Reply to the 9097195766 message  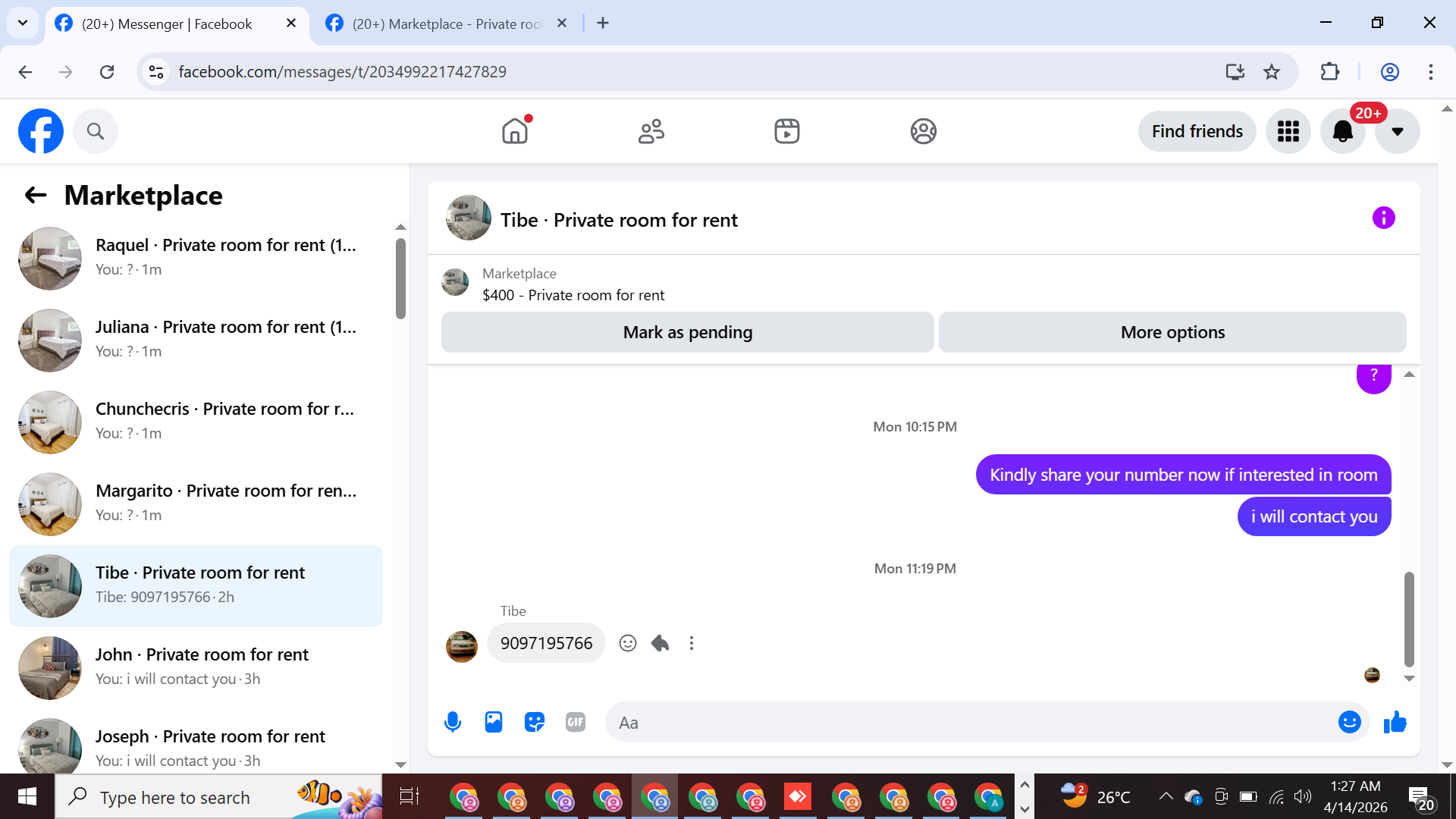(660, 643)
